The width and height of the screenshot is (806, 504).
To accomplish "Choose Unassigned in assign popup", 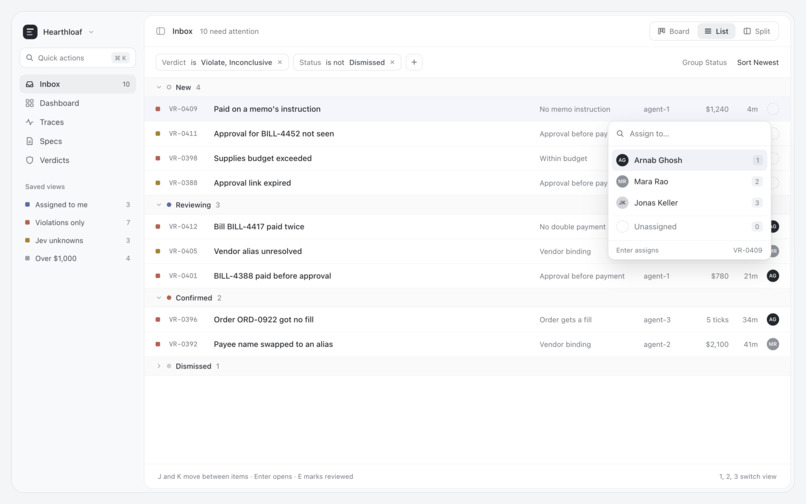I will (689, 226).
